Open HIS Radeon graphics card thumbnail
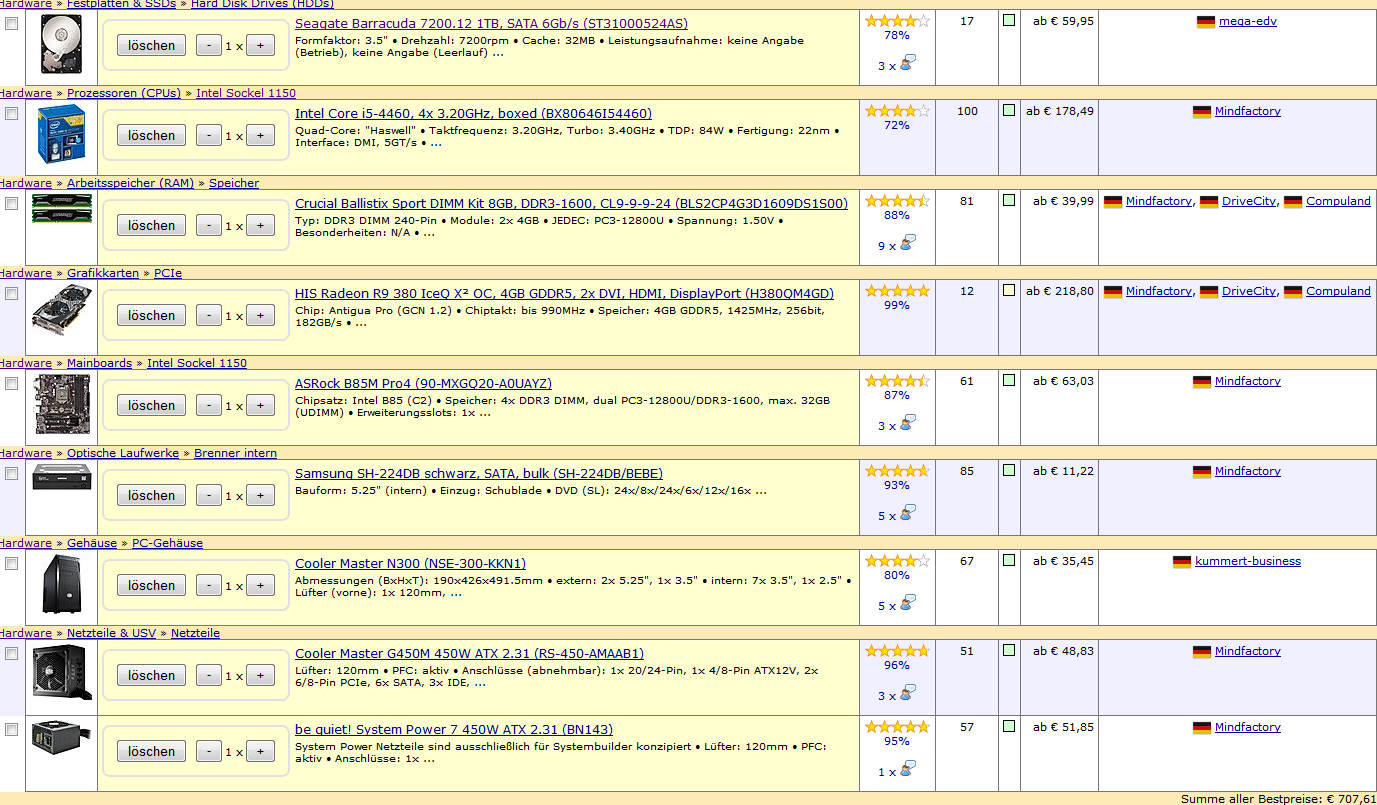The image size is (1377, 805). click(x=62, y=309)
